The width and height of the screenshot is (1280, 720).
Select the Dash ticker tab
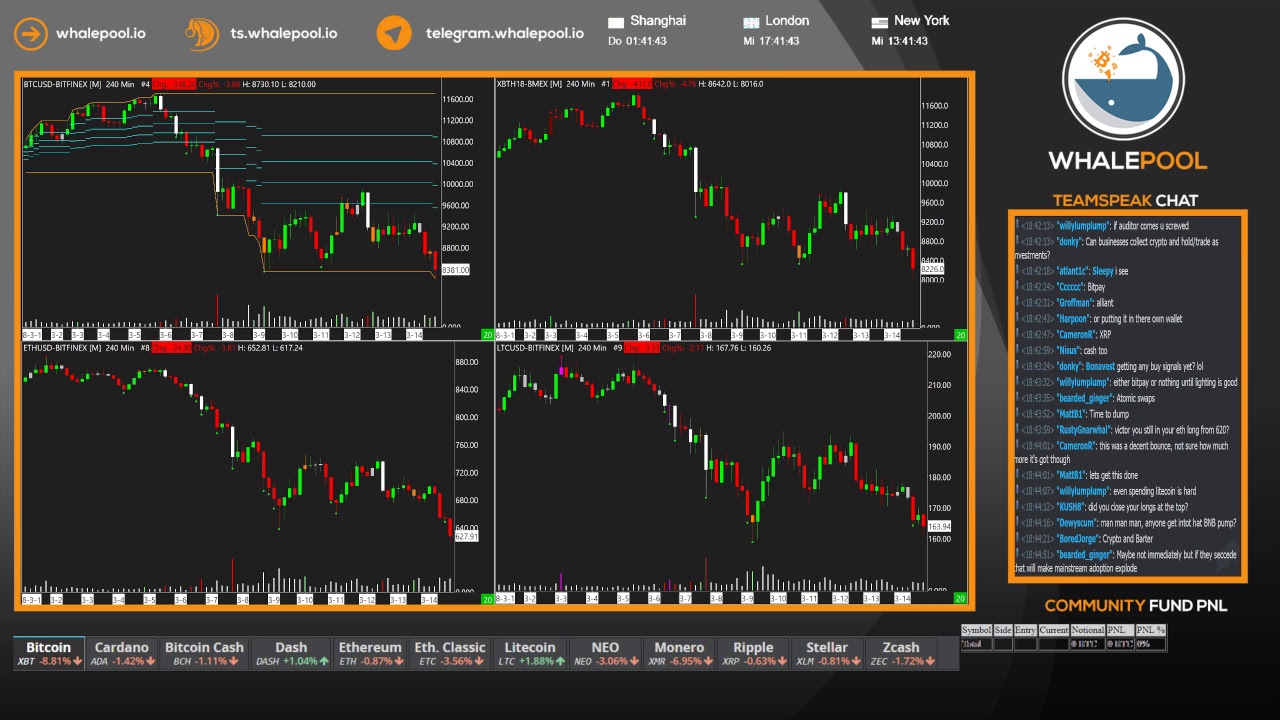291,654
